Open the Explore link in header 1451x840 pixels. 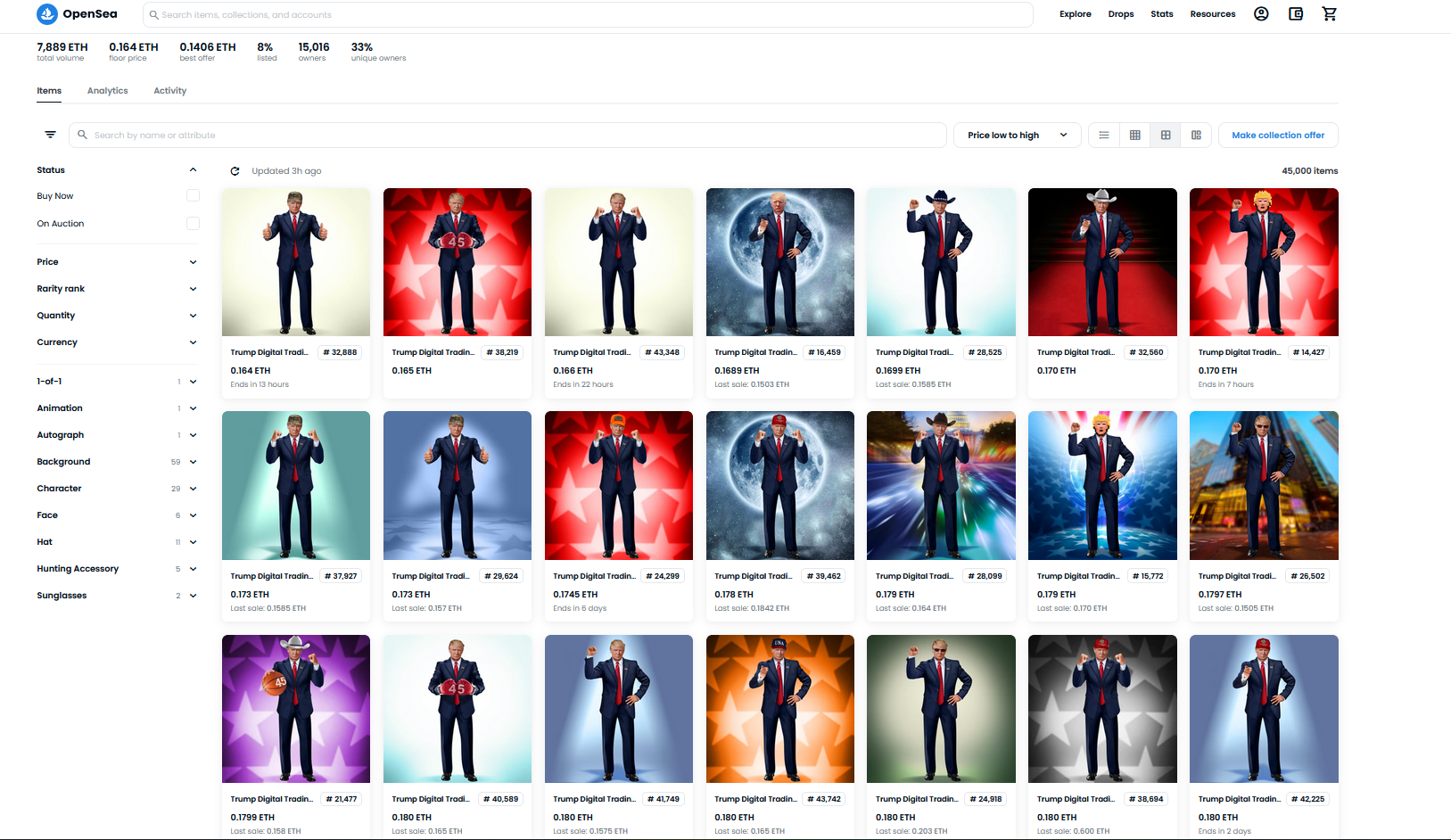(1075, 14)
